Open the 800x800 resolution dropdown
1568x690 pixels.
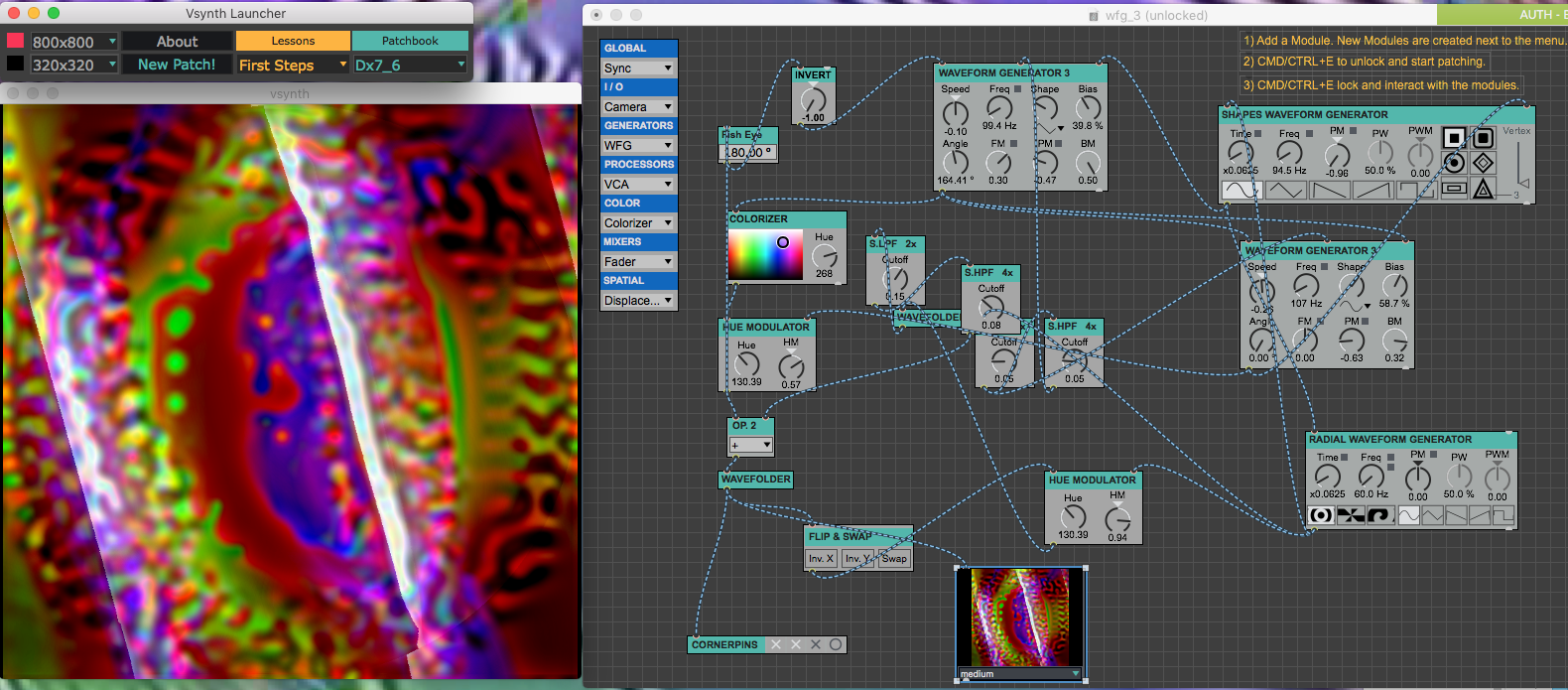click(x=74, y=42)
